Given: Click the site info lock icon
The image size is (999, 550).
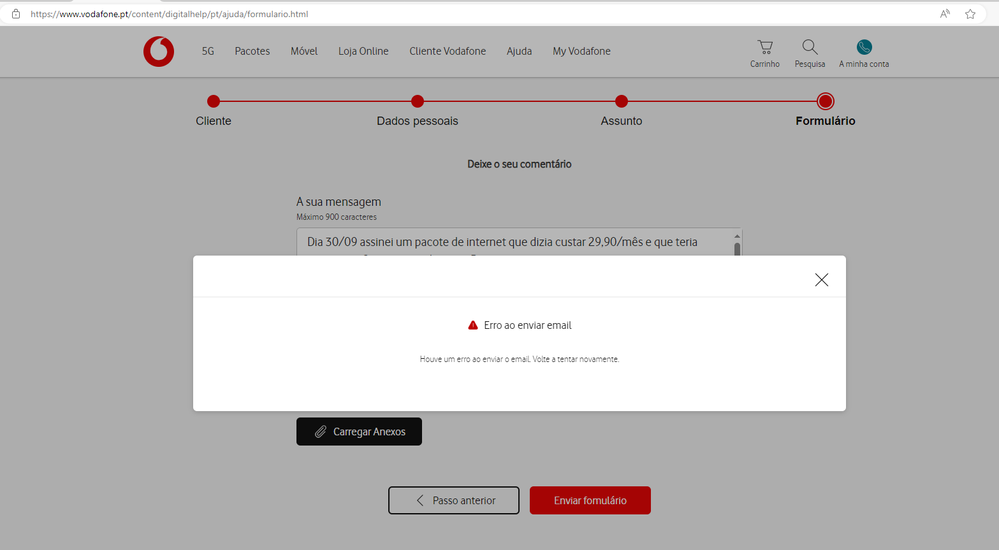Looking at the screenshot, I should tap(15, 14).
